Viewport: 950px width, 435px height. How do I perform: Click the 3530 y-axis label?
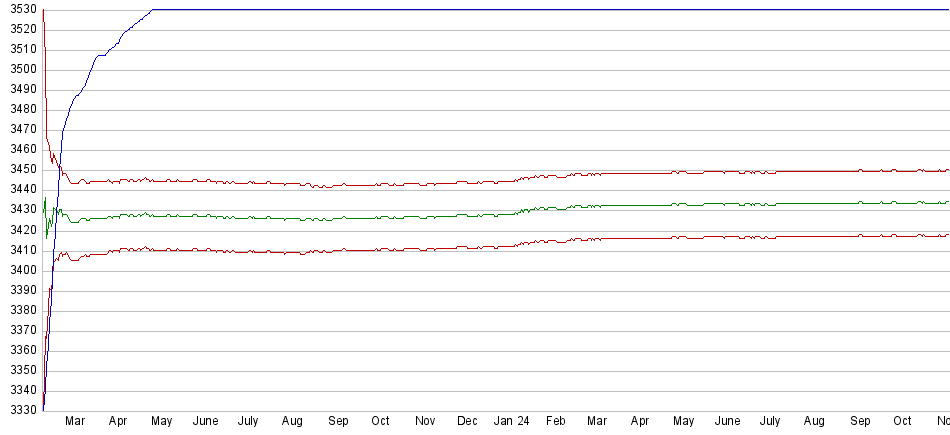pyautogui.click(x=20, y=9)
